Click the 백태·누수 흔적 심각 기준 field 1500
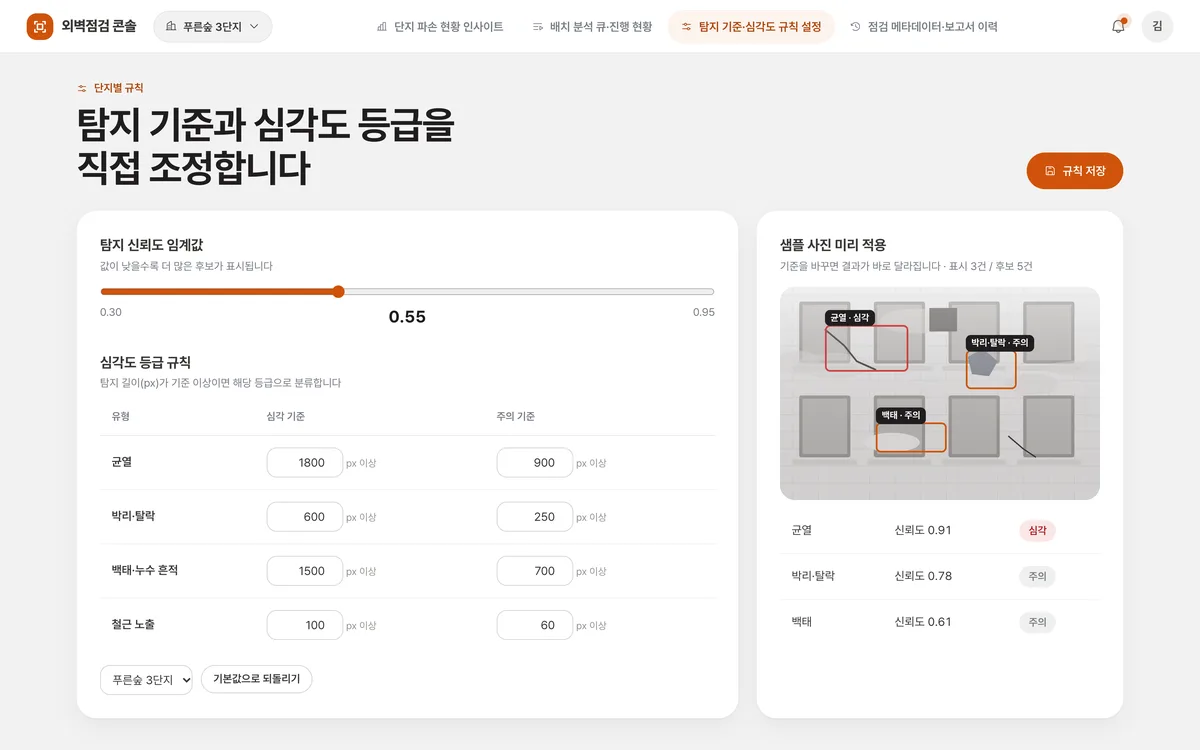Screen dimensions: 1200x750 coord(305,571)
